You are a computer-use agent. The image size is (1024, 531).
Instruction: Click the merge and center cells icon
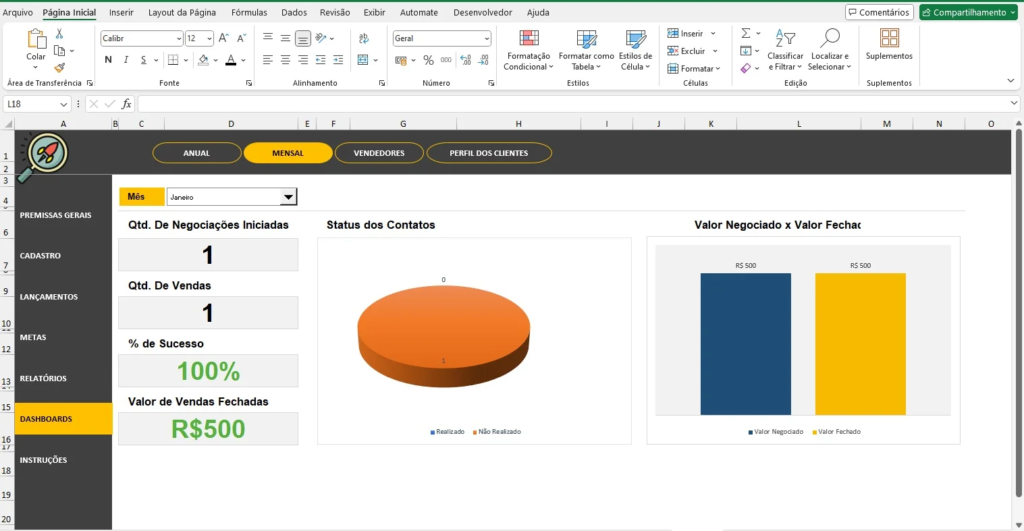click(364, 60)
